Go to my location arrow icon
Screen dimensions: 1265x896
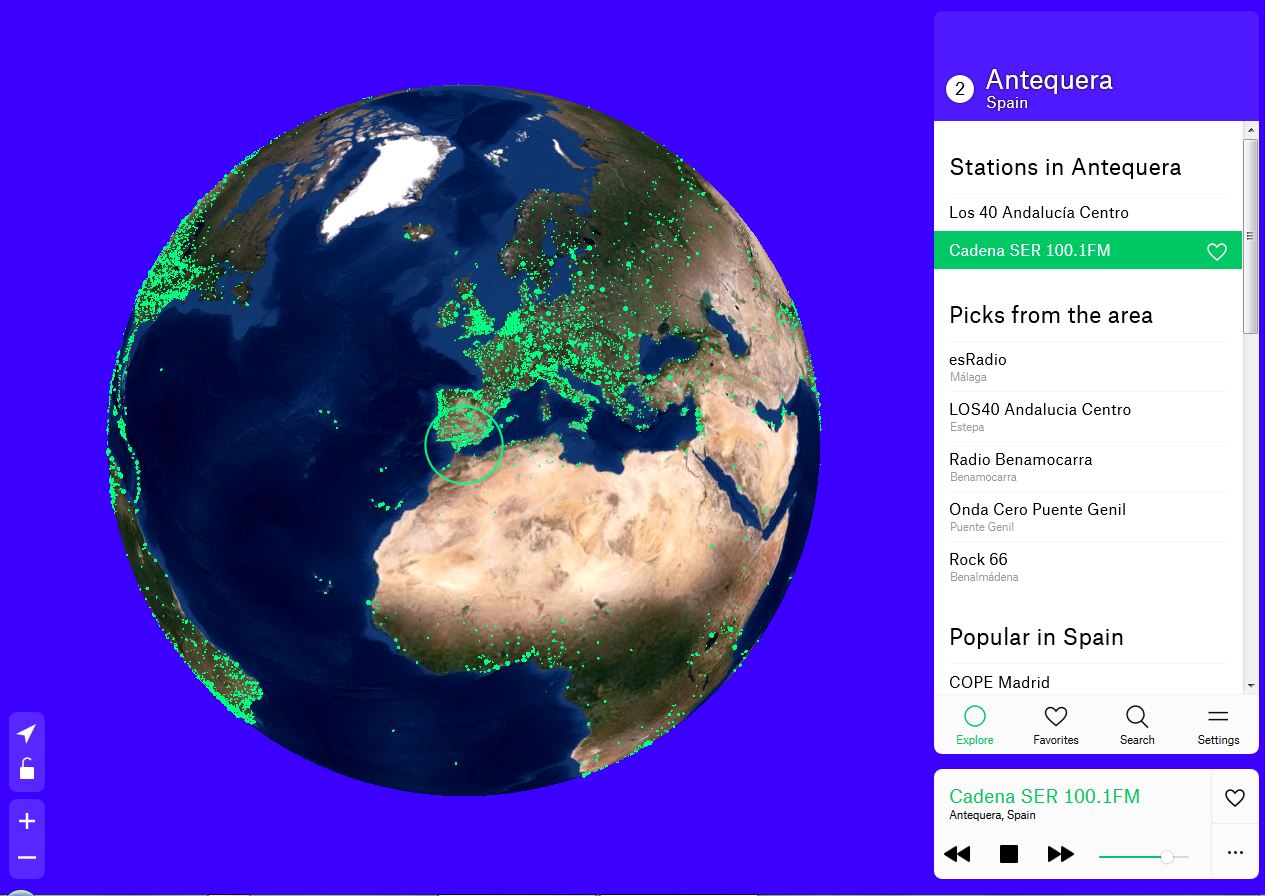click(27, 734)
